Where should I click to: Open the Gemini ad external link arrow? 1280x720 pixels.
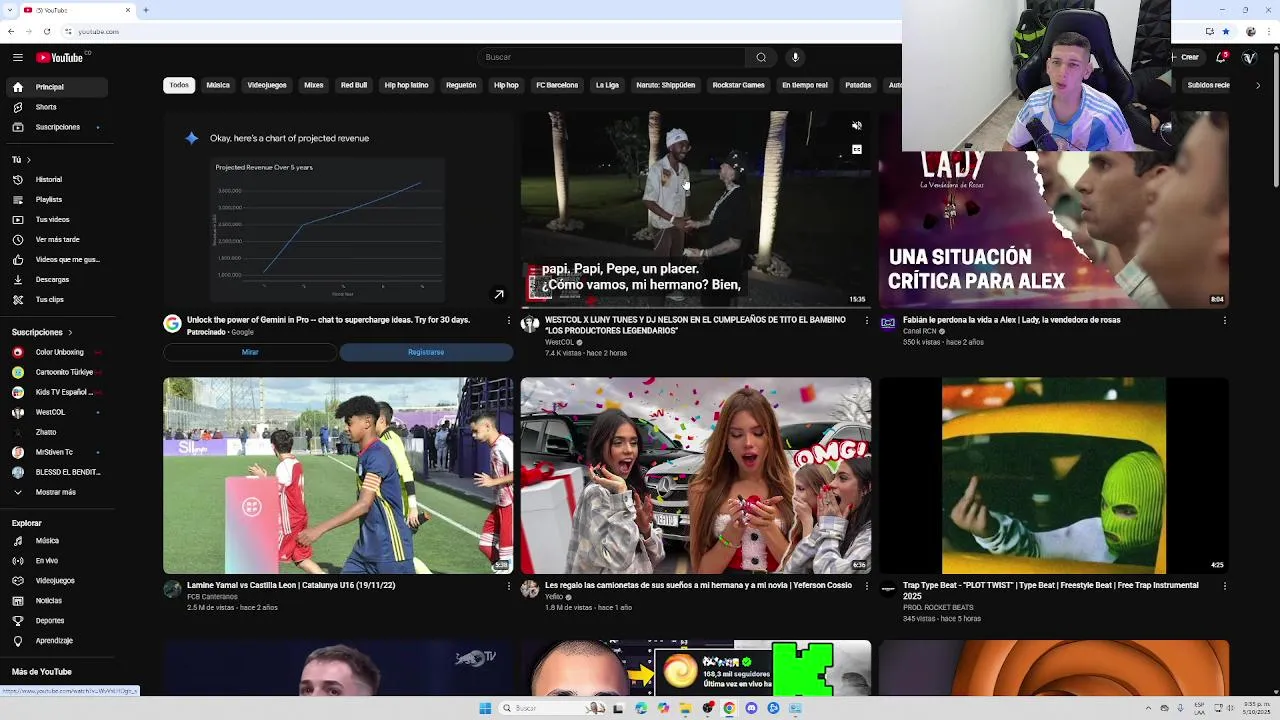tap(499, 294)
